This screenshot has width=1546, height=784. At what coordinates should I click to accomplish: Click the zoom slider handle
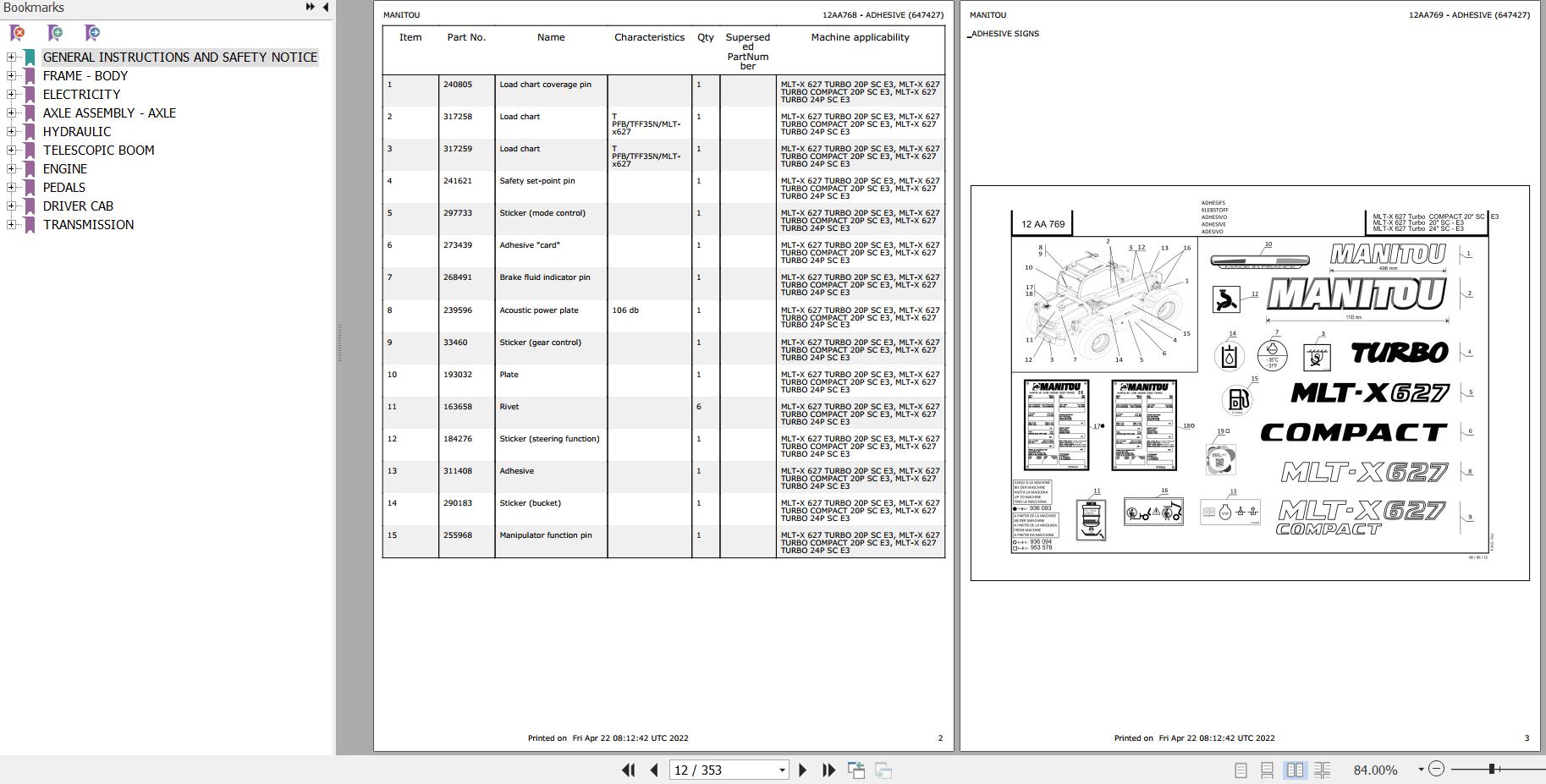coord(1492,769)
